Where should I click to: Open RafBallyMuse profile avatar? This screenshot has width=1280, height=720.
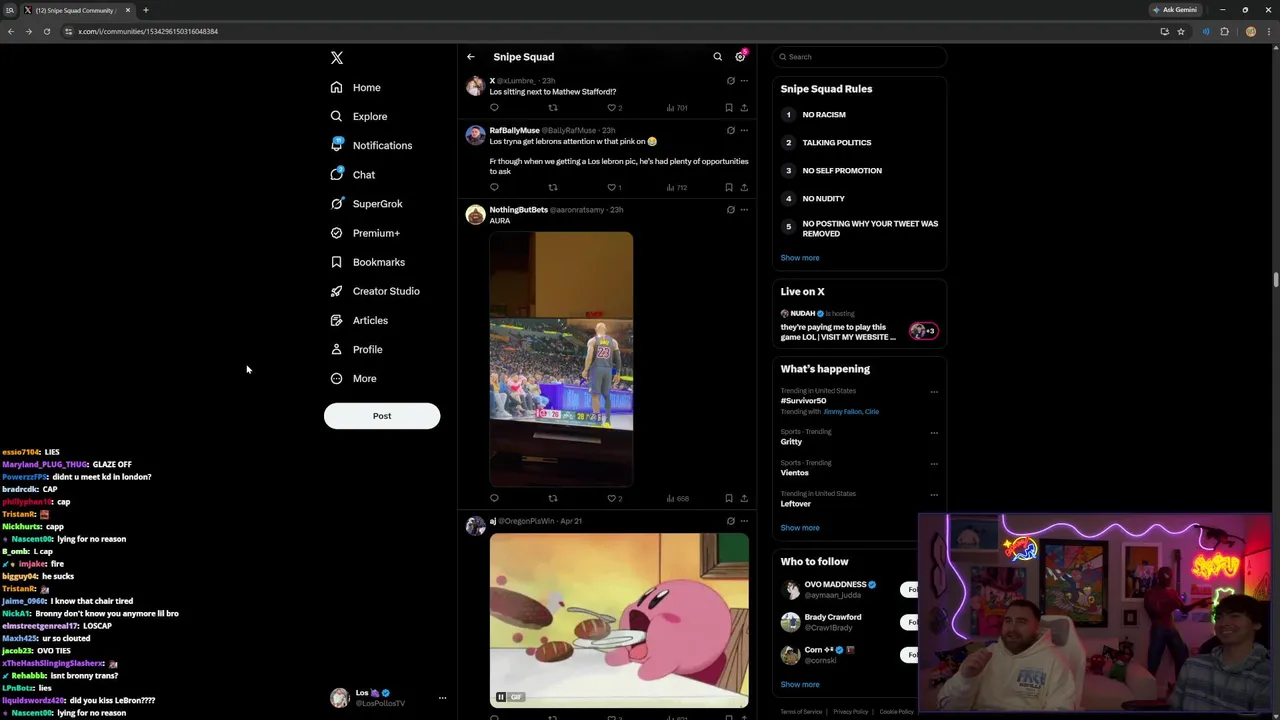[x=475, y=135]
